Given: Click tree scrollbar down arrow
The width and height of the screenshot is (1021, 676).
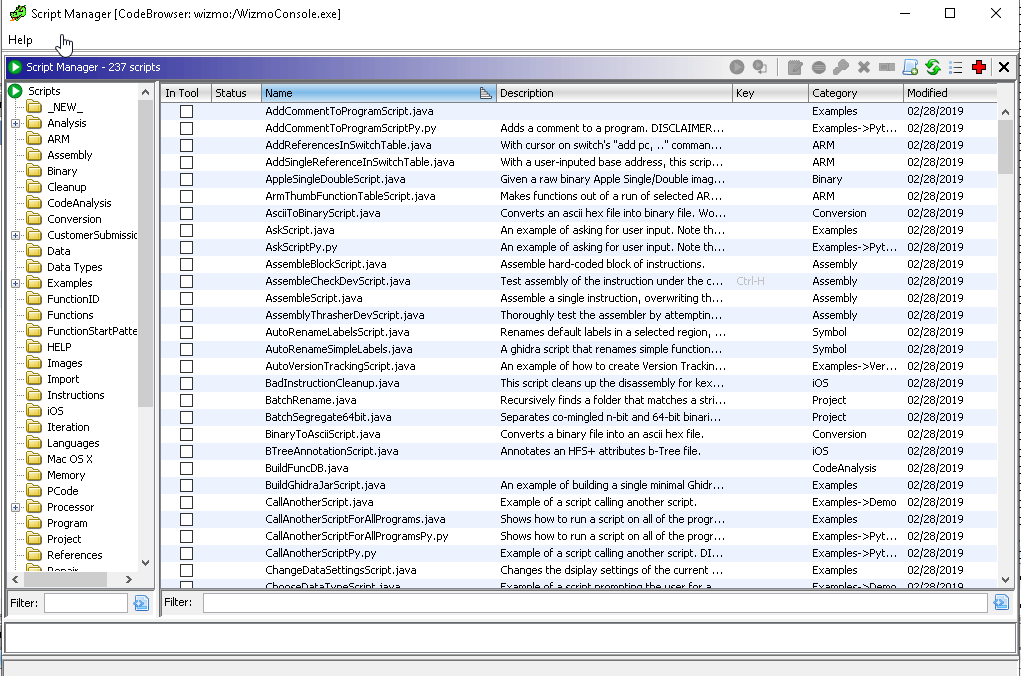Looking at the screenshot, I should [145, 563].
